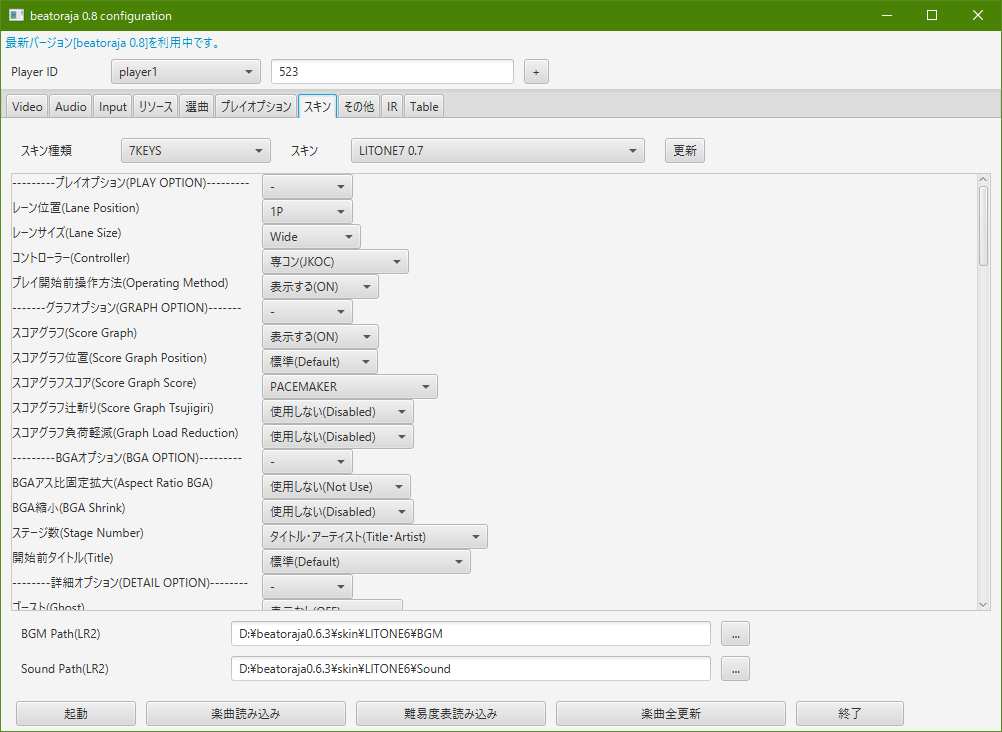This screenshot has height=732, width=1002.
Task: Open the Score Graph 表示する(ON) dropdown
Action: tap(320, 337)
